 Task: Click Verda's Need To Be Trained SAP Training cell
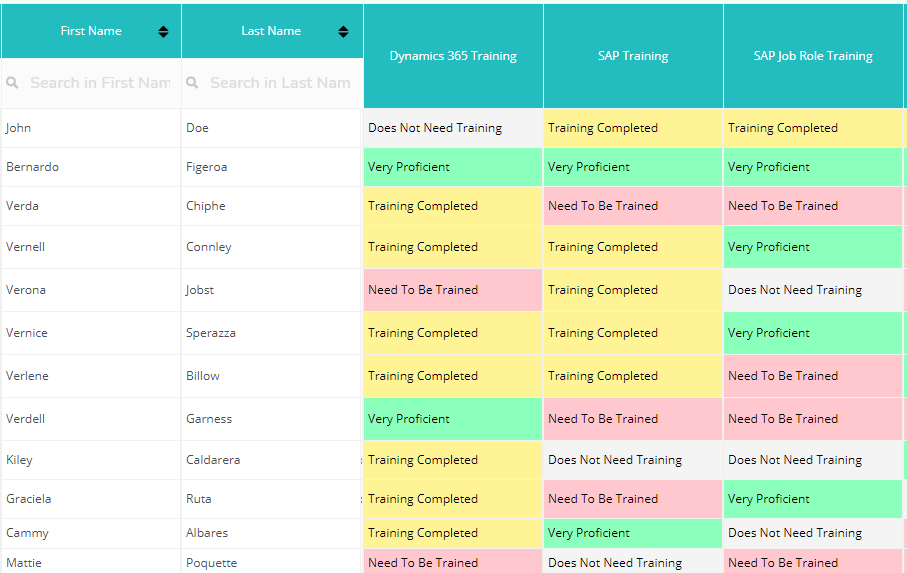pyautogui.click(x=633, y=206)
